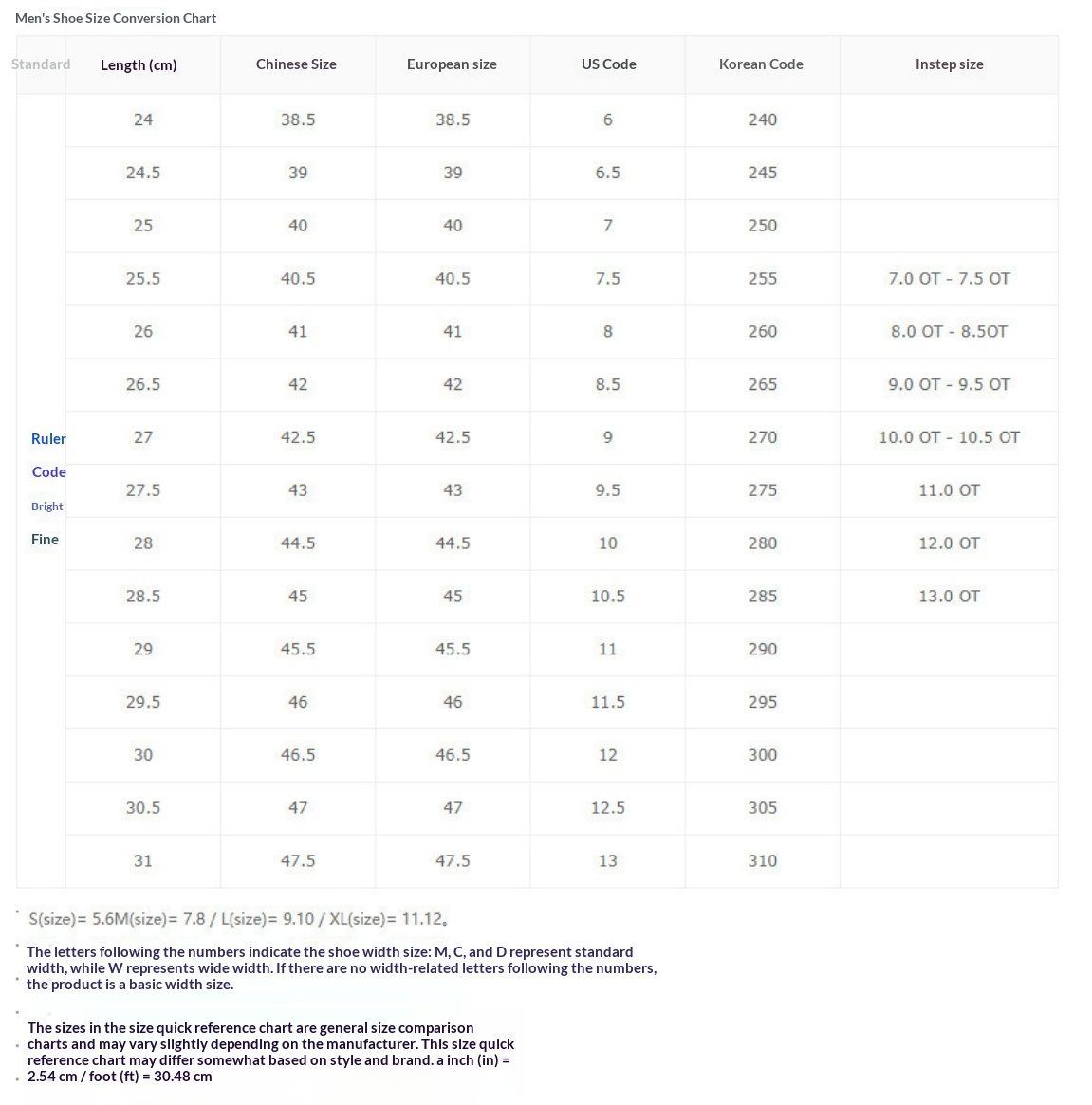Click the "Men's Shoe Size Conversion Chart" title

[116, 18]
